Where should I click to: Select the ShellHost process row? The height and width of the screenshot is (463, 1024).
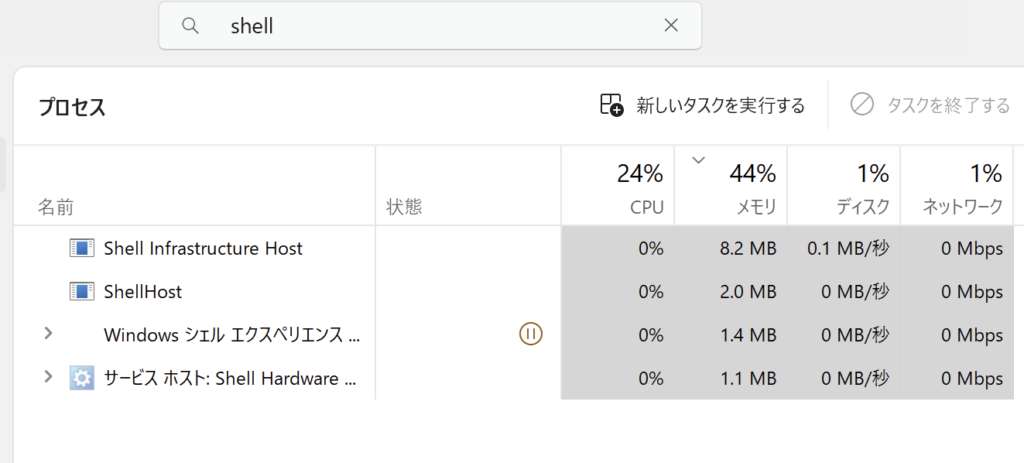[143, 292]
